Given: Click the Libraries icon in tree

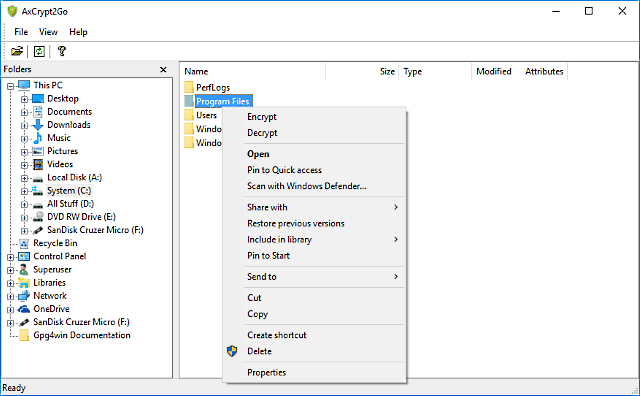Looking at the screenshot, I should pos(24,283).
